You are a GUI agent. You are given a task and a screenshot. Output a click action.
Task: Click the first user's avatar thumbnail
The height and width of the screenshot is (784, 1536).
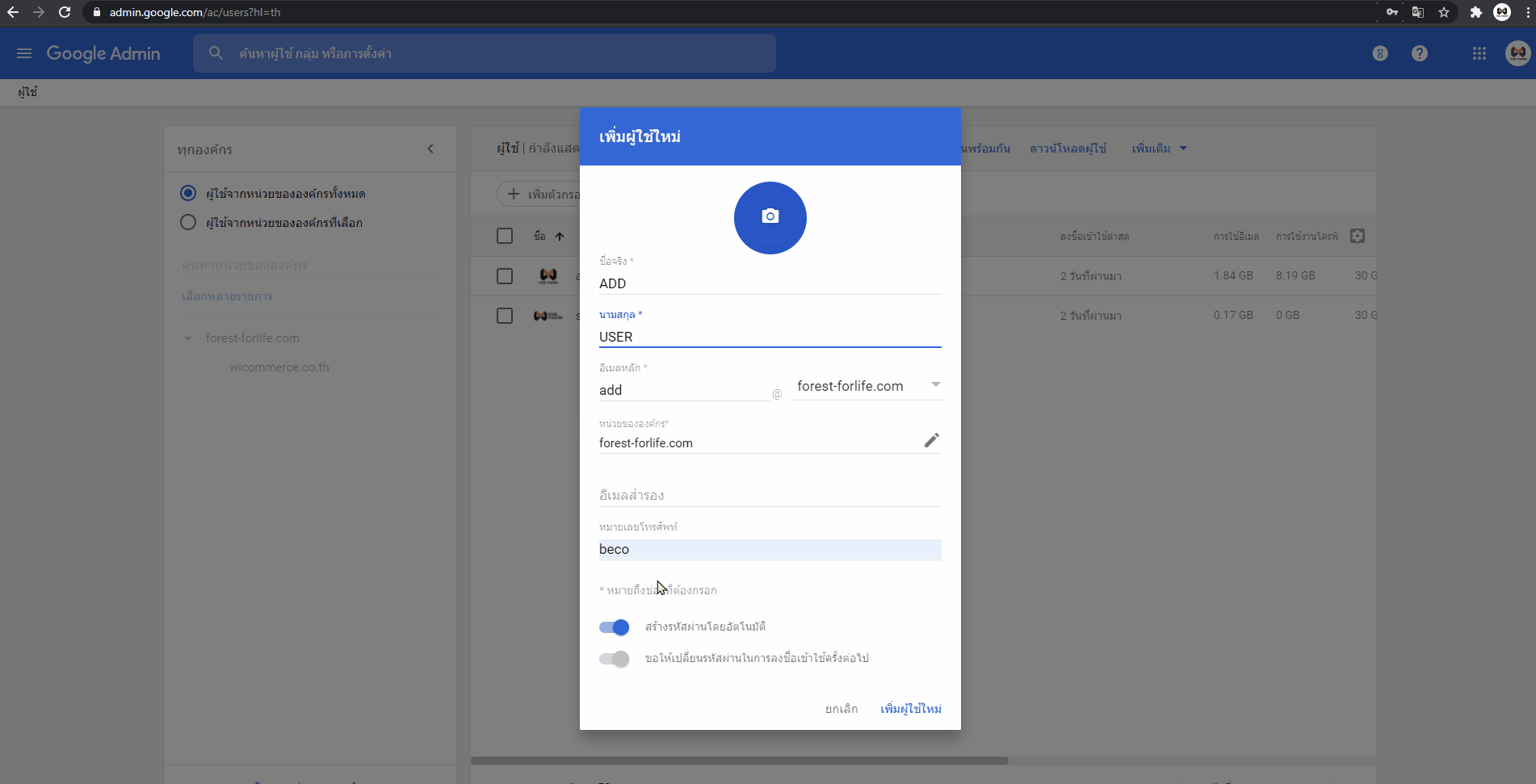point(548,276)
